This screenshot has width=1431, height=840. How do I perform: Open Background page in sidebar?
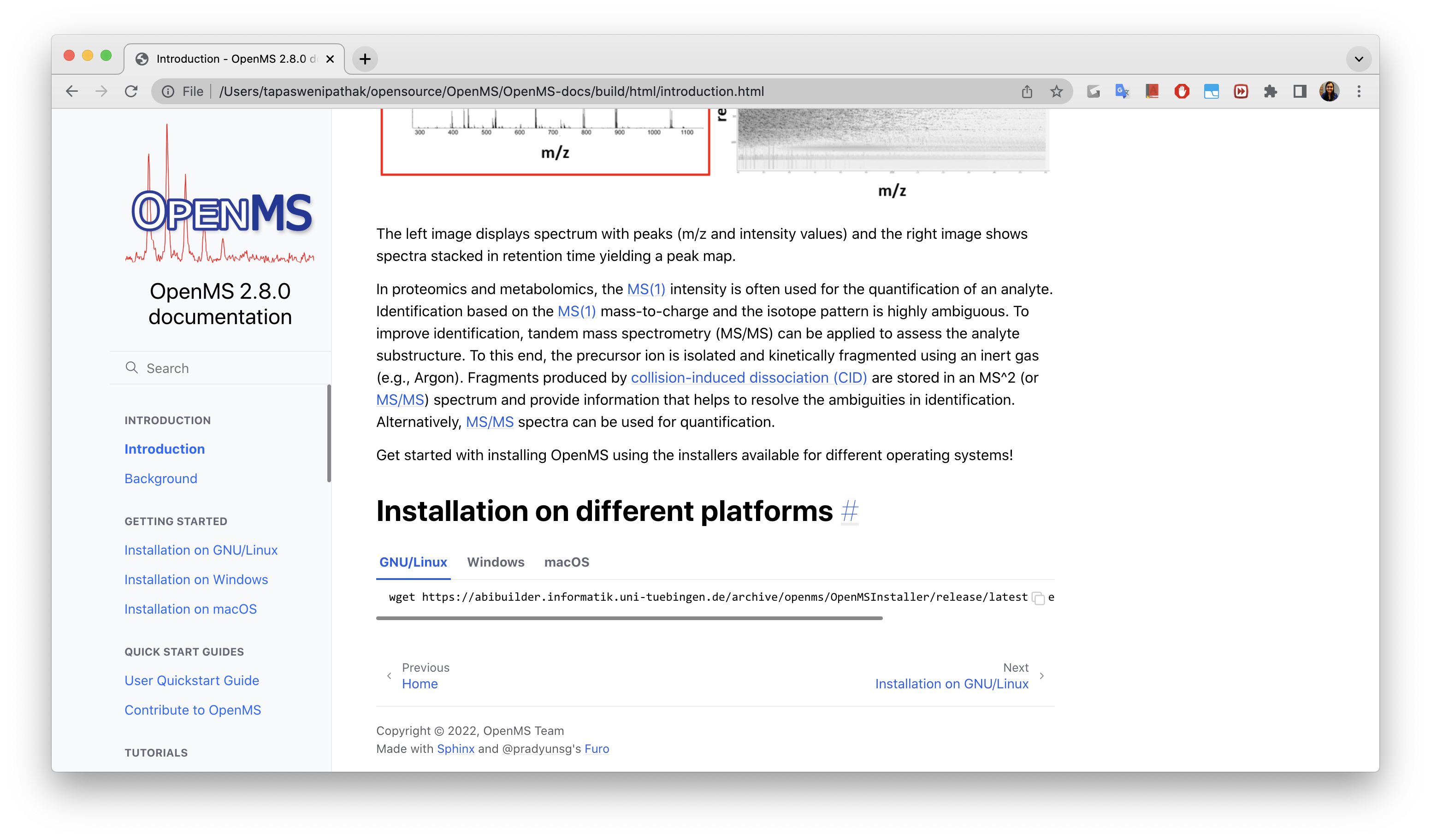pyautogui.click(x=161, y=479)
